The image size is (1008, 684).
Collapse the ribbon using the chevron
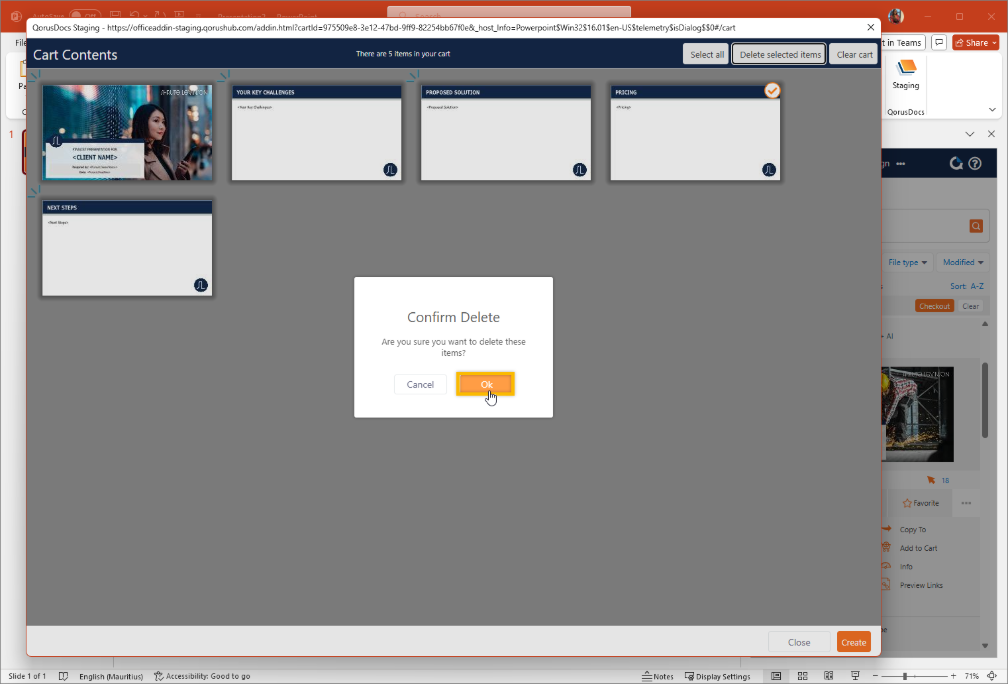[993, 109]
